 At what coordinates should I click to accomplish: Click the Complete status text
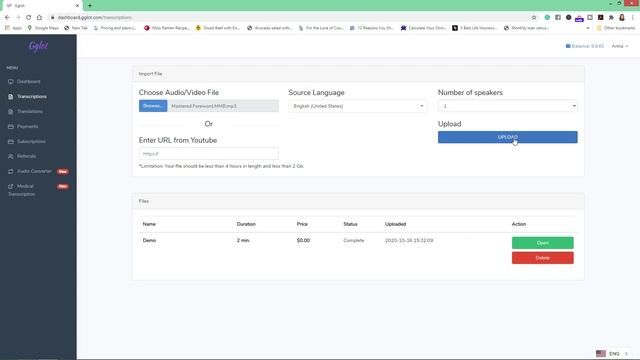[353, 240]
